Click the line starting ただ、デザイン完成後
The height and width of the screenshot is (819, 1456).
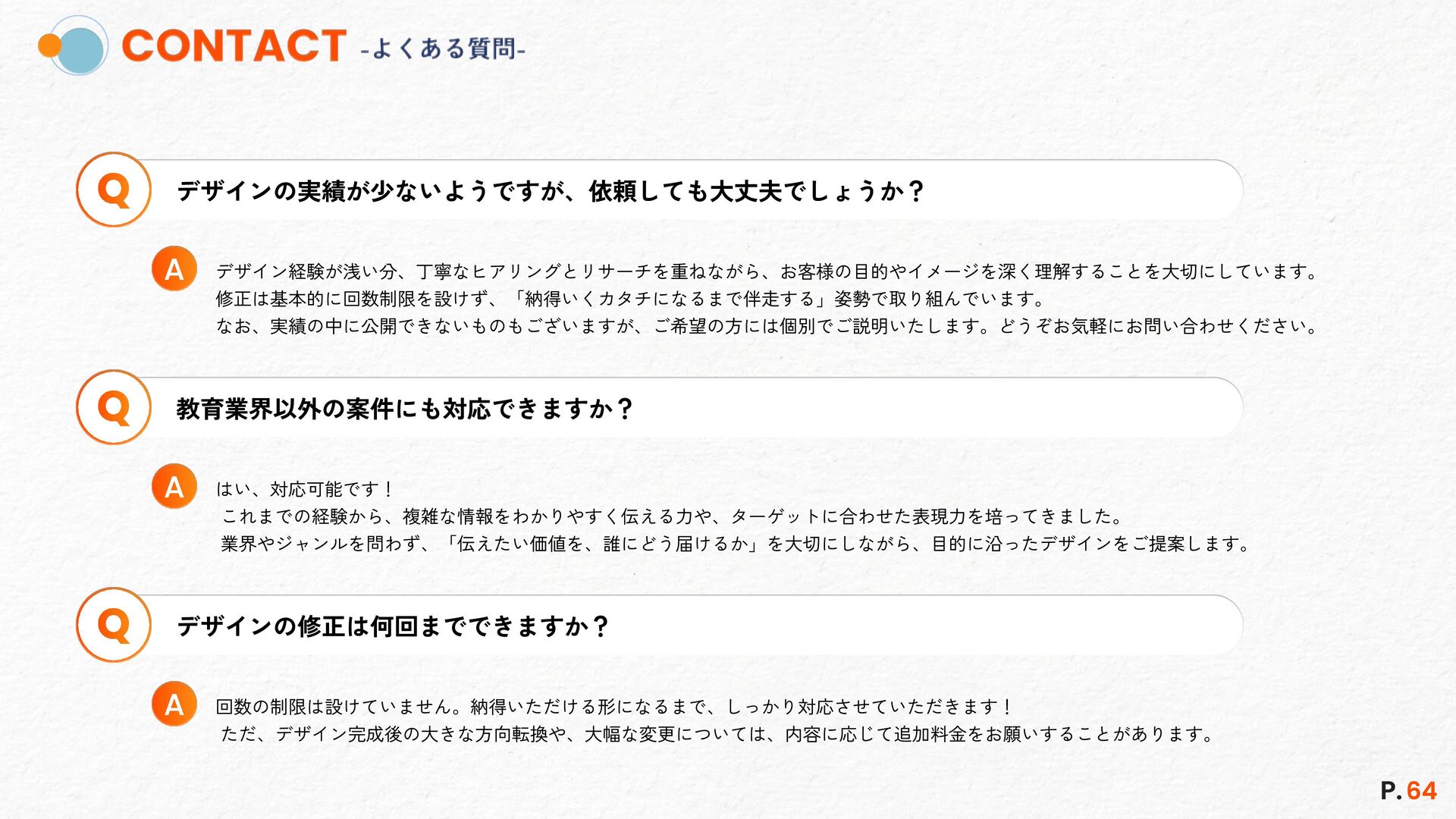click(717, 734)
